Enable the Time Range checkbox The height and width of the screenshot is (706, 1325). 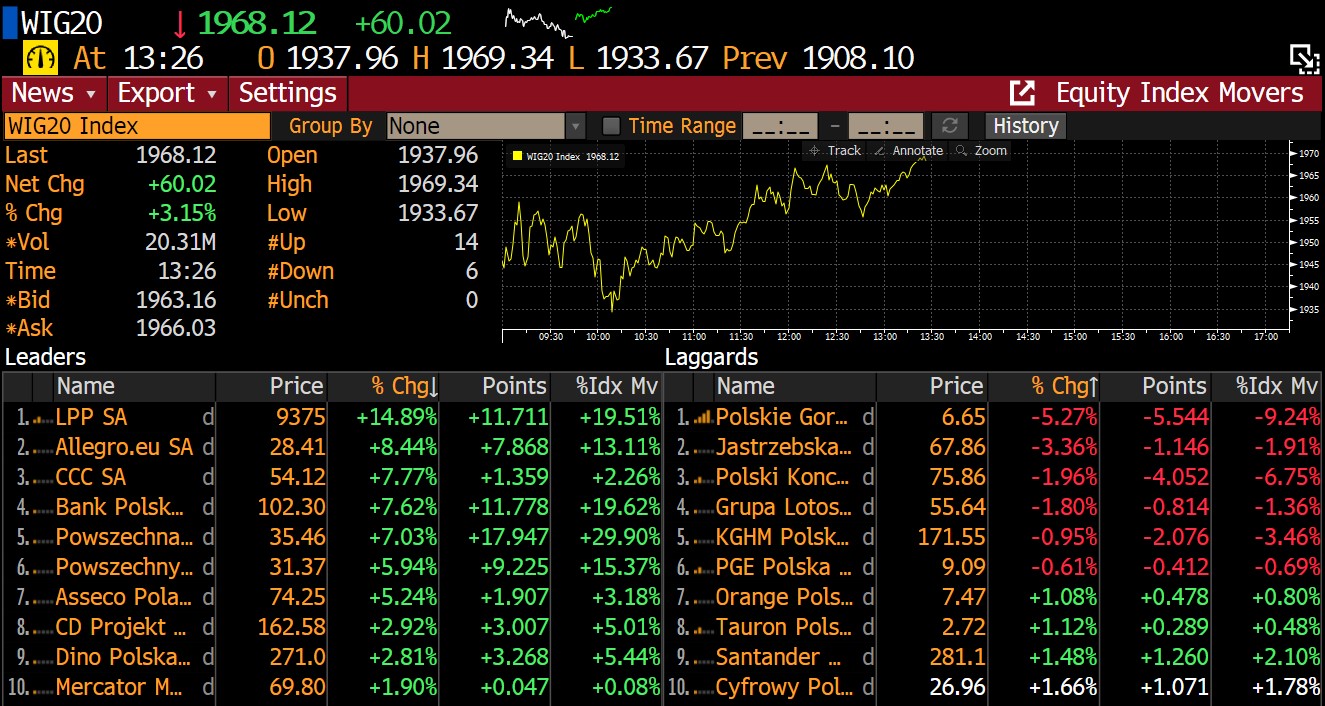click(611, 126)
